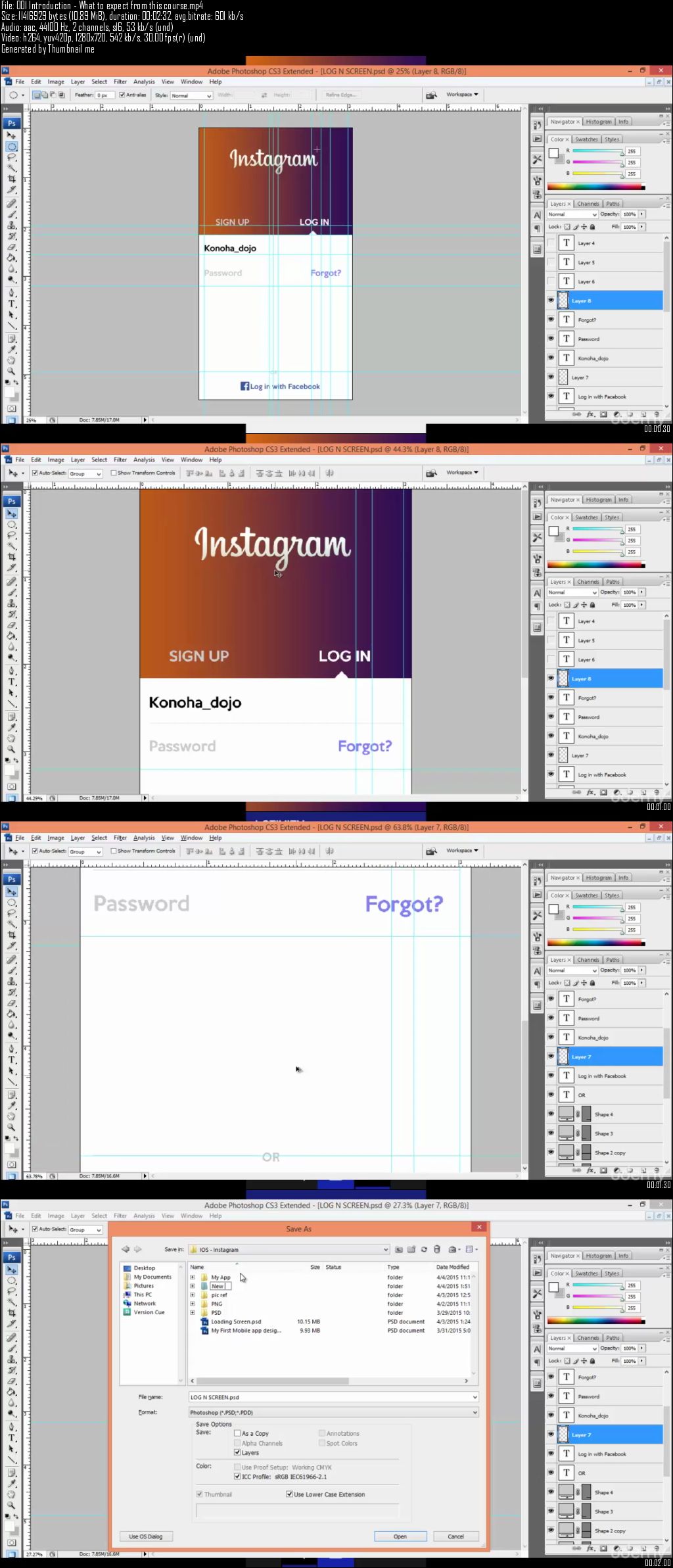
Task: Select Type tool in the 25% zoom frame
Action: [x=11, y=304]
